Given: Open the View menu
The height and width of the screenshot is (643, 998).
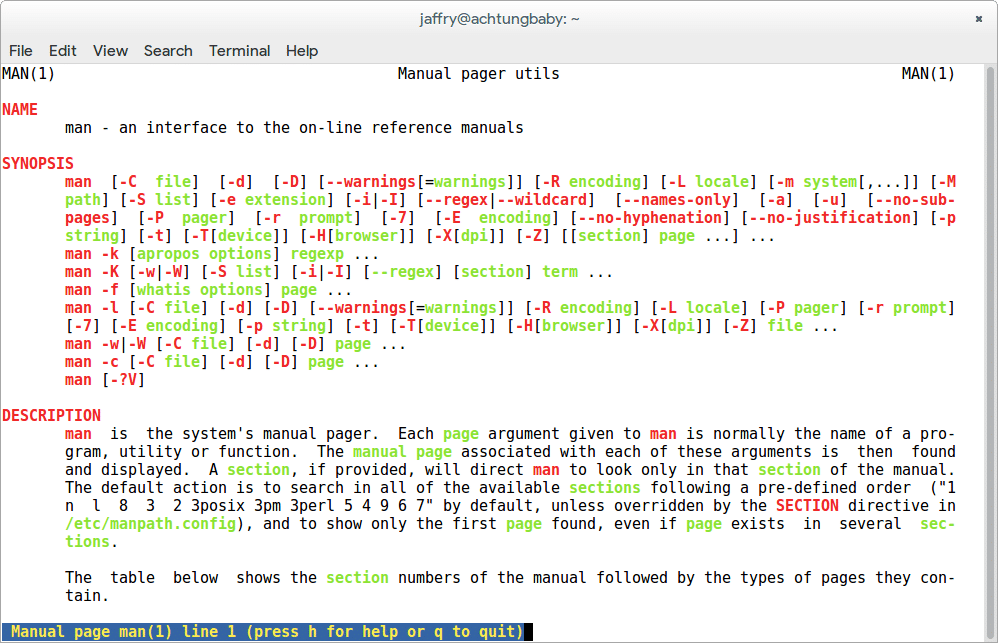Looking at the screenshot, I should [110, 51].
